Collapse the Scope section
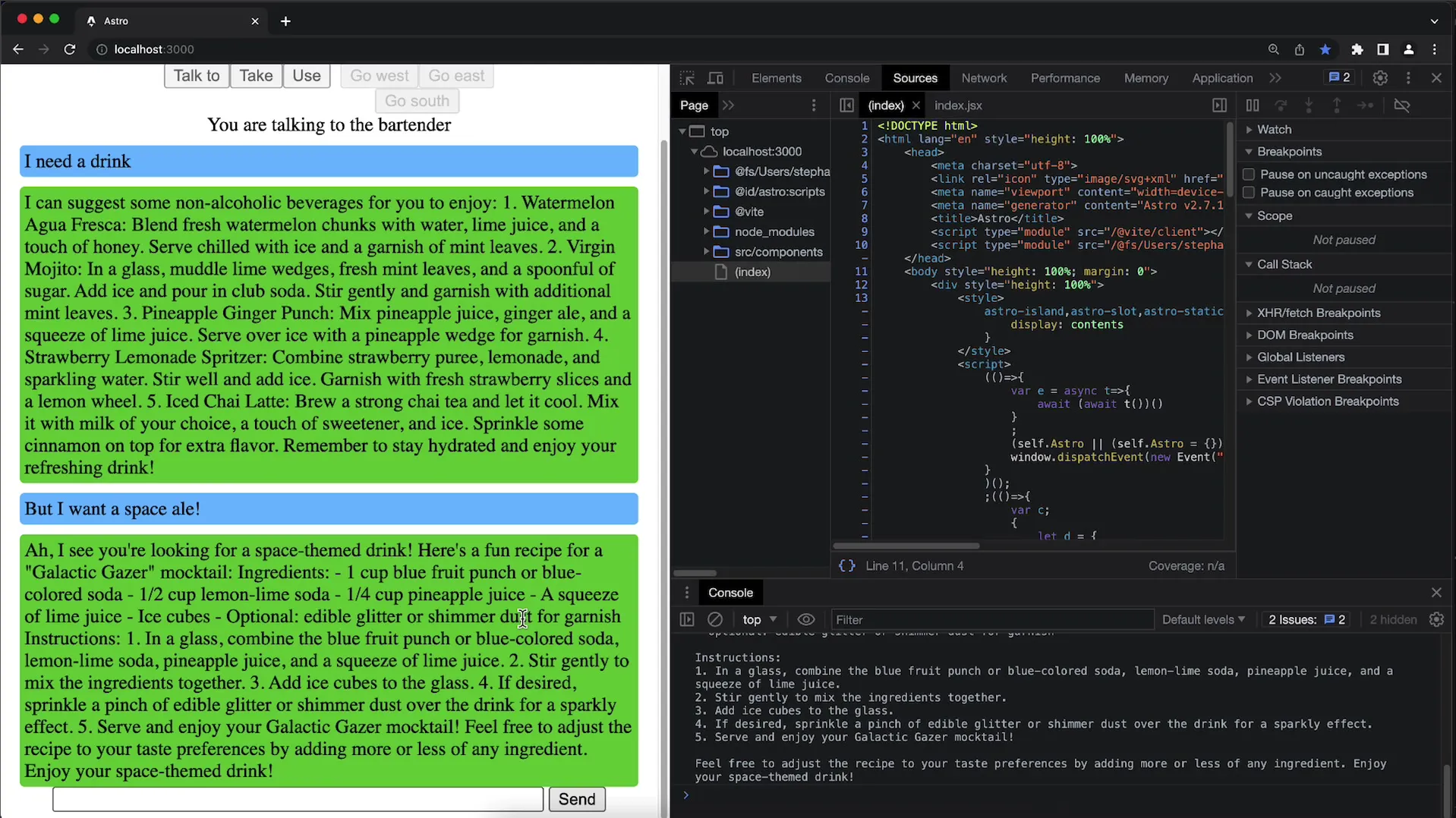Image resolution: width=1456 pixels, height=818 pixels. click(x=1274, y=216)
